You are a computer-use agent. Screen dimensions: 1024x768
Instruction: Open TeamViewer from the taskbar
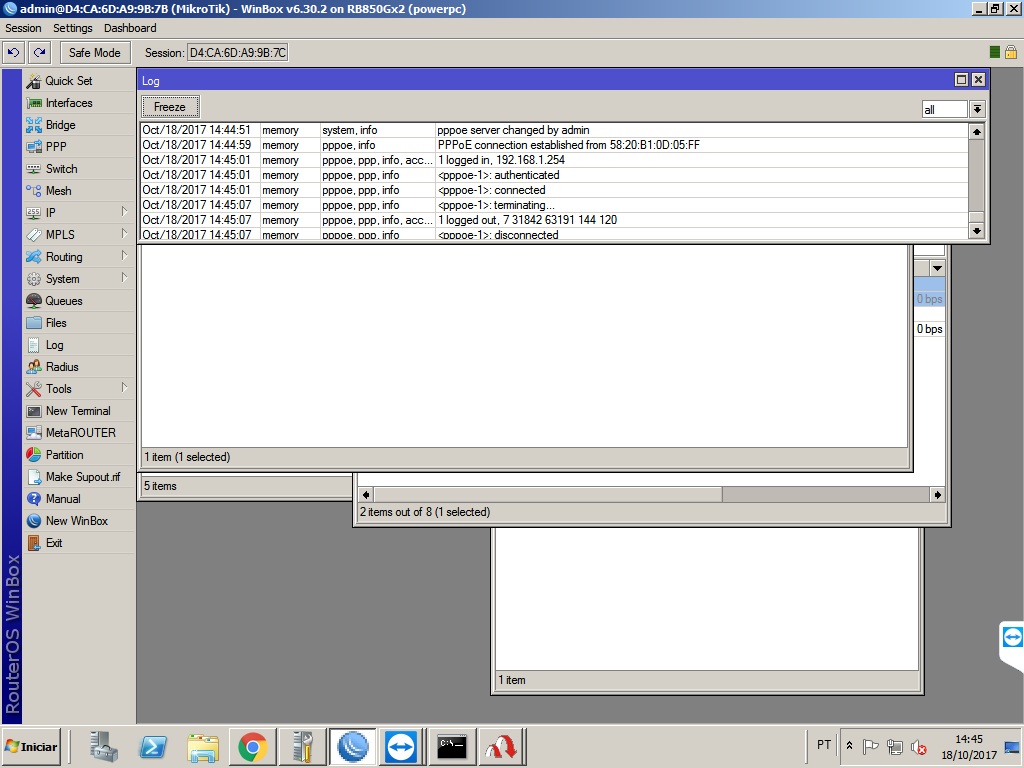(x=401, y=746)
